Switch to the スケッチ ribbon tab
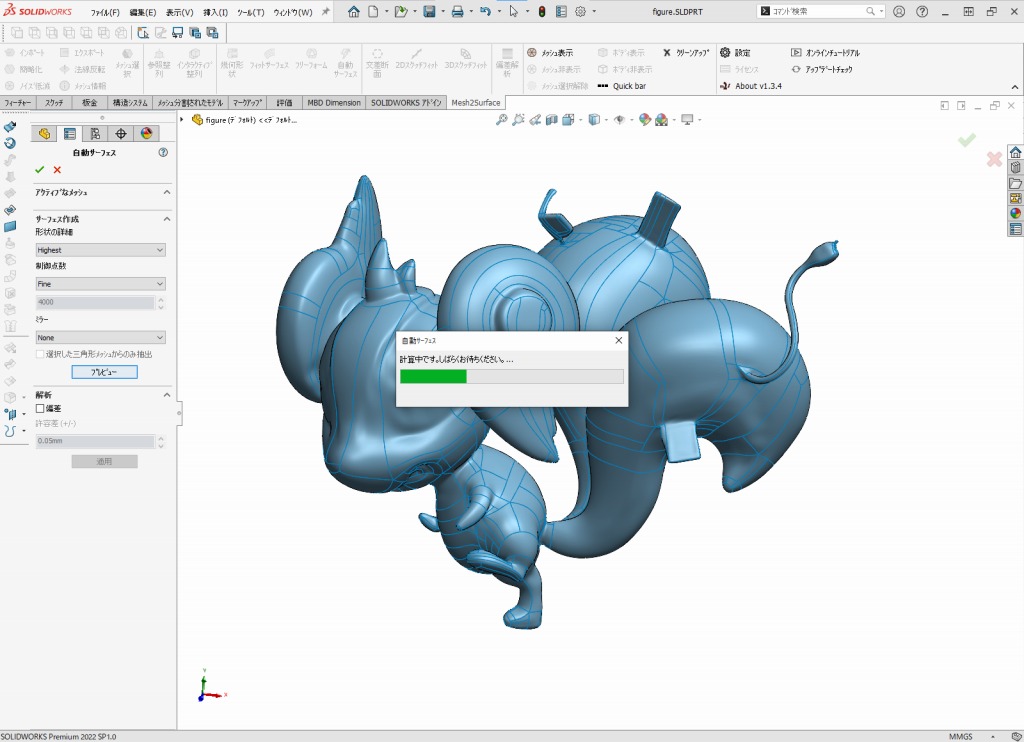This screenshot has height=742, width=1024. point(54,103)
